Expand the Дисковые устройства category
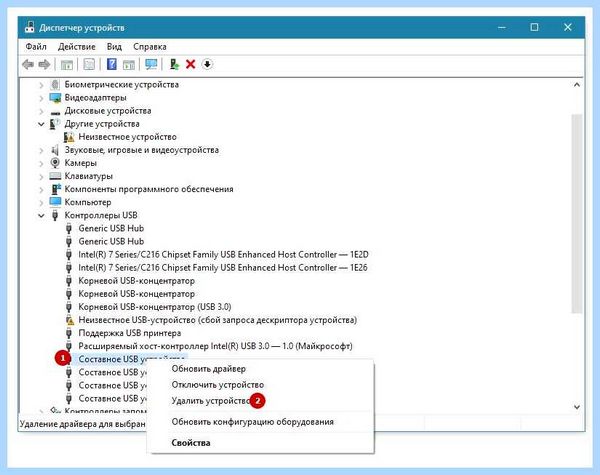 pyautogui.click(x=41, y=111)
